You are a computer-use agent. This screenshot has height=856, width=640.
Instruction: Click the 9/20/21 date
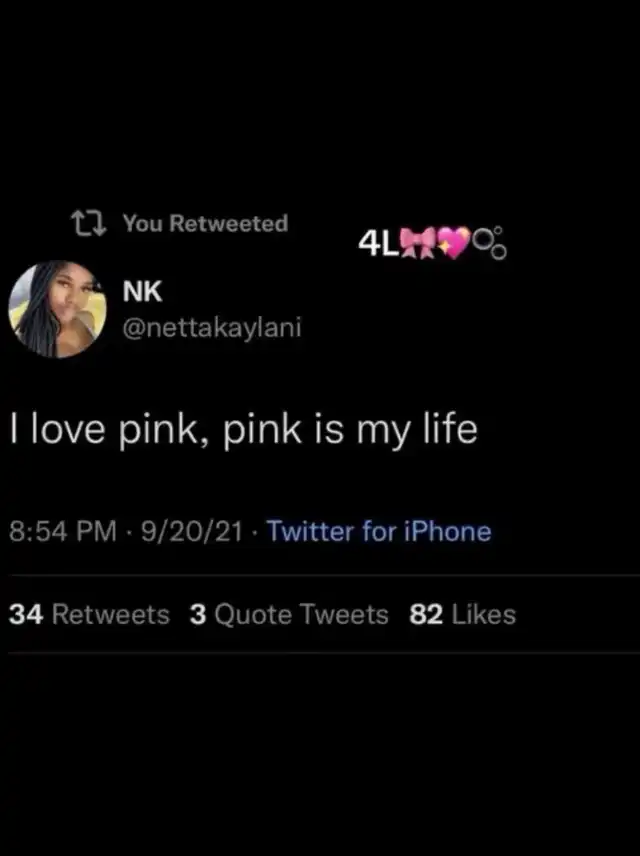click(192, 531)
